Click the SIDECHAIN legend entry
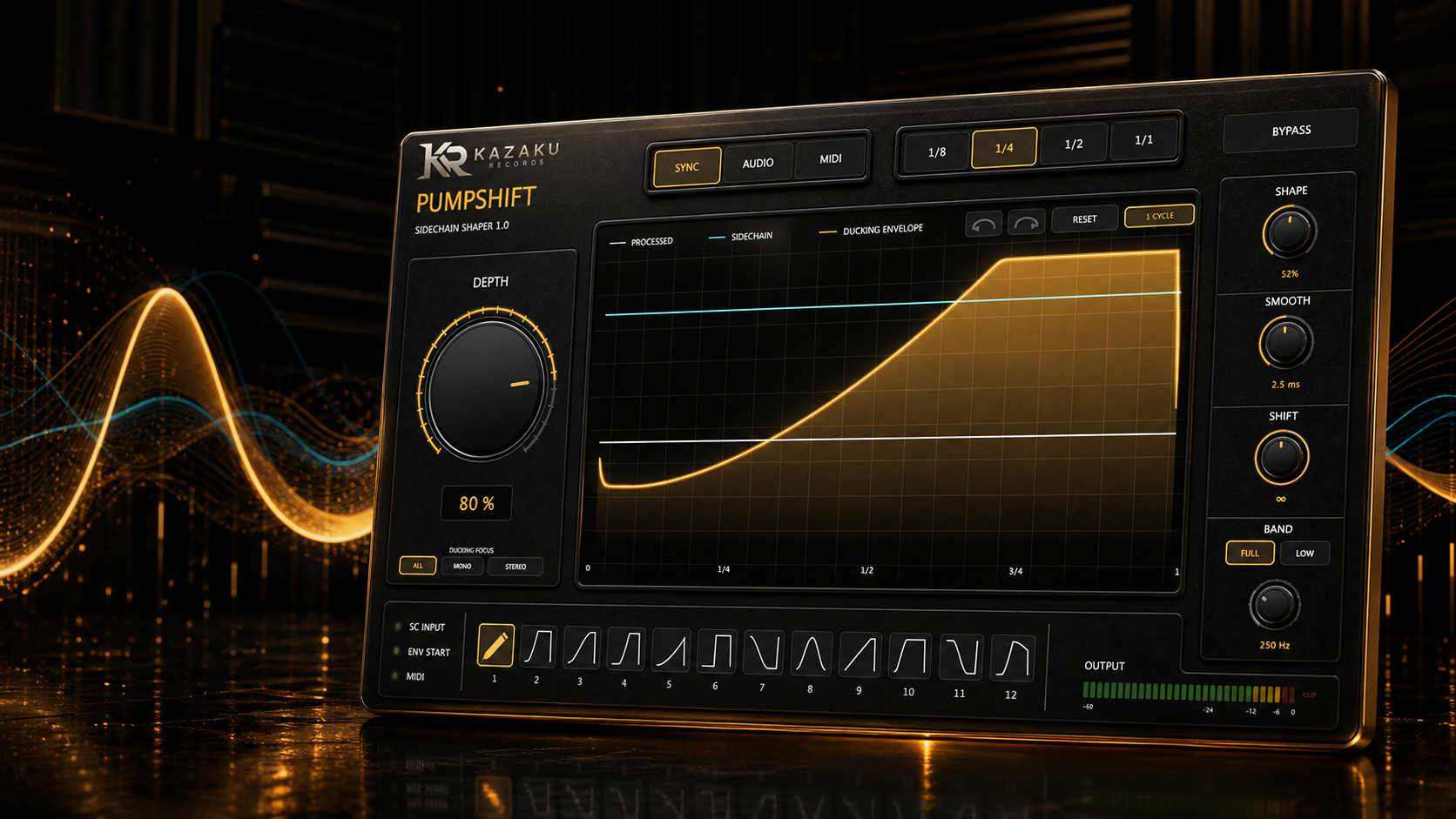 click(x=741, y=237)
